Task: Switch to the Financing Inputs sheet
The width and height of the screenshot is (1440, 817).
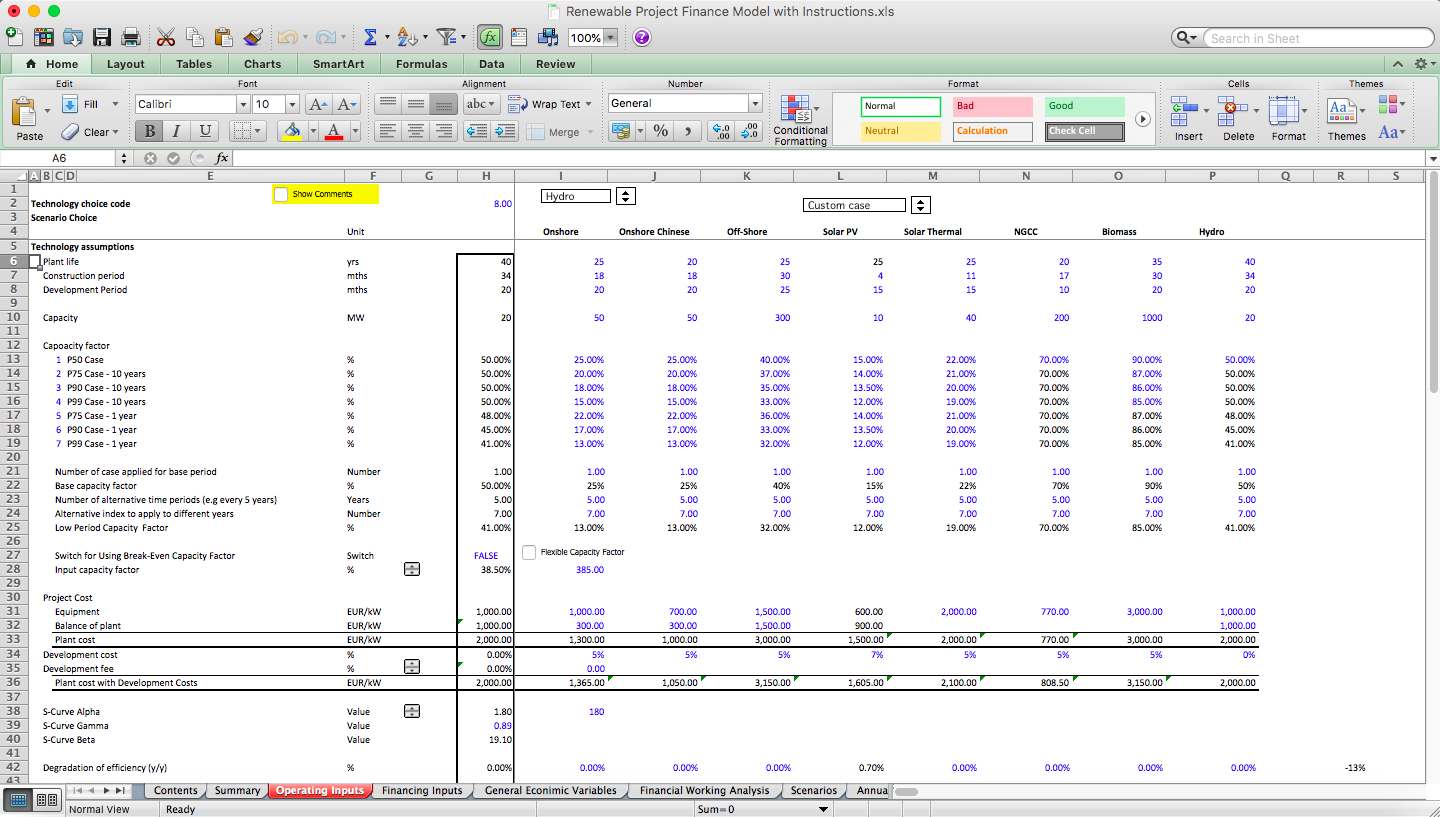Action: click(422, 790)
